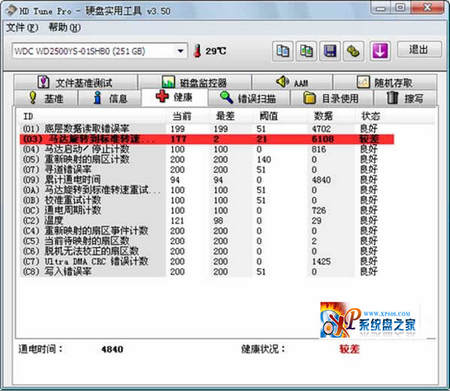Switch to the 基准 tab

46,98
